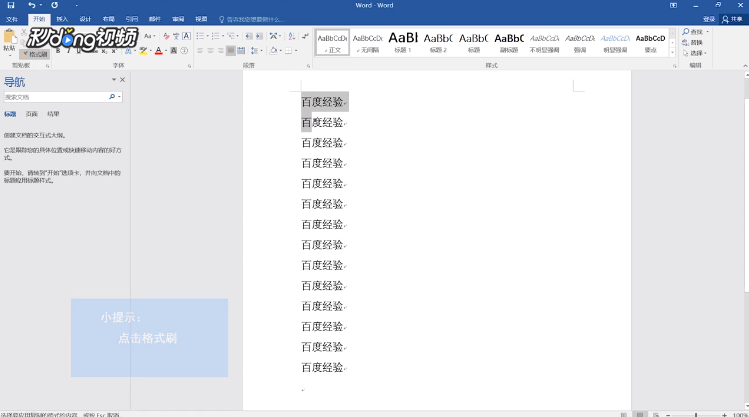Open the 选择 (Select) dropdown

coord(694,53)
